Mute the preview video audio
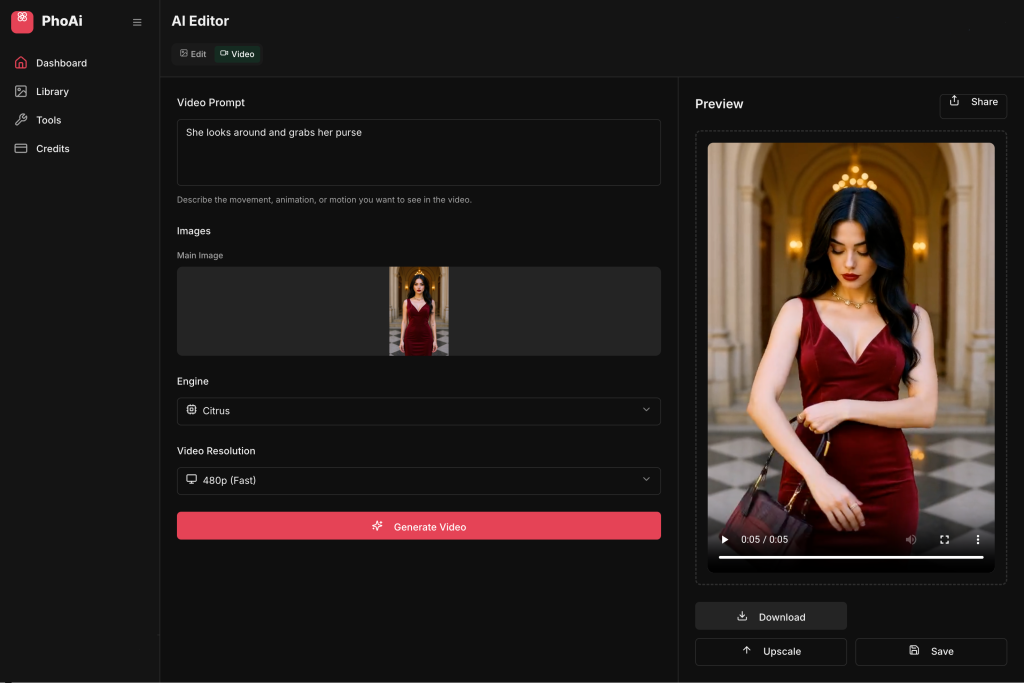Image resolution: width=1024 pixels, height=683 pixels. click(x=911, y=539)
